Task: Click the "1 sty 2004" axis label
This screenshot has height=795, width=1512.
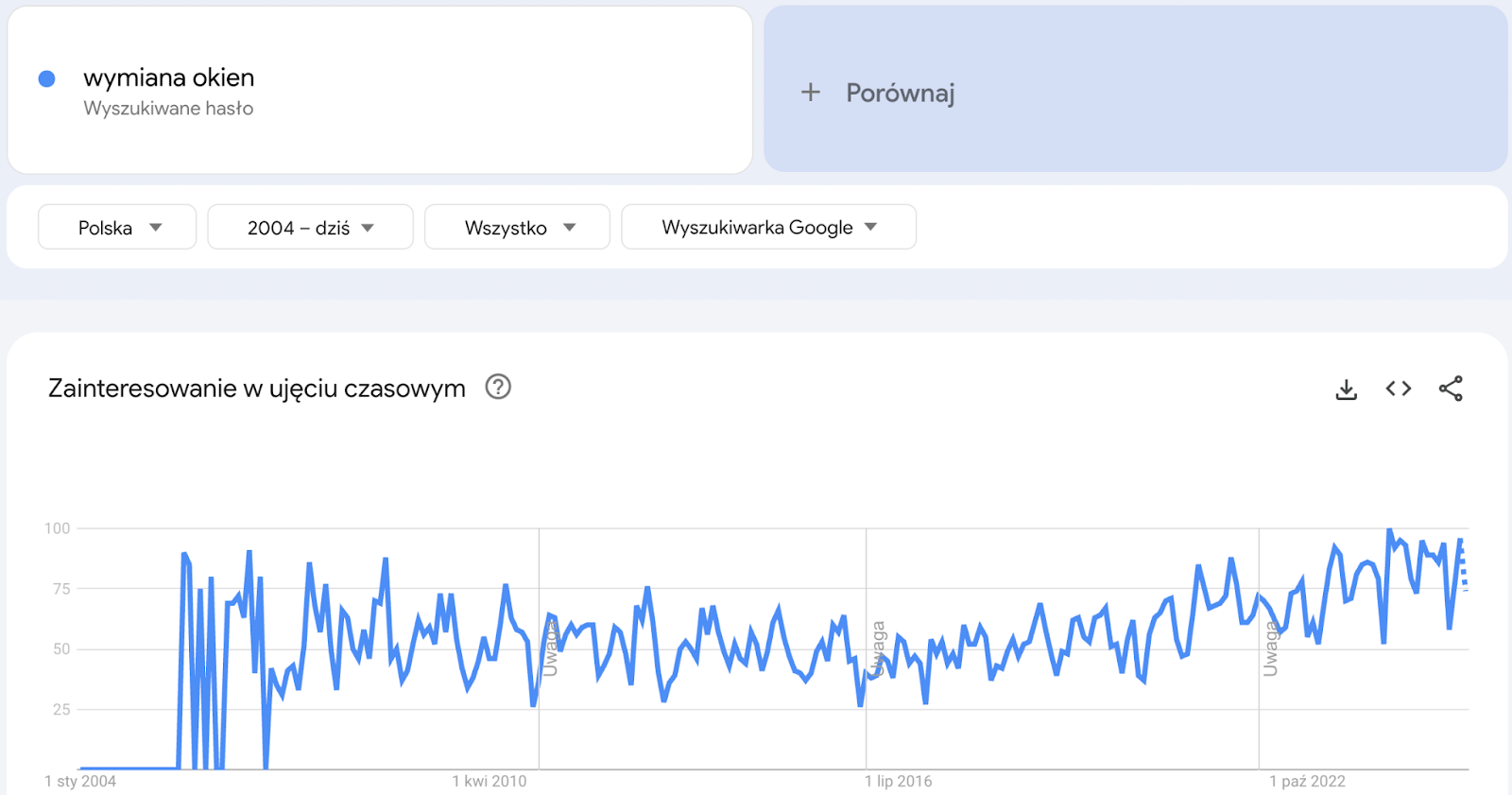Action: [x=80, y=781]
